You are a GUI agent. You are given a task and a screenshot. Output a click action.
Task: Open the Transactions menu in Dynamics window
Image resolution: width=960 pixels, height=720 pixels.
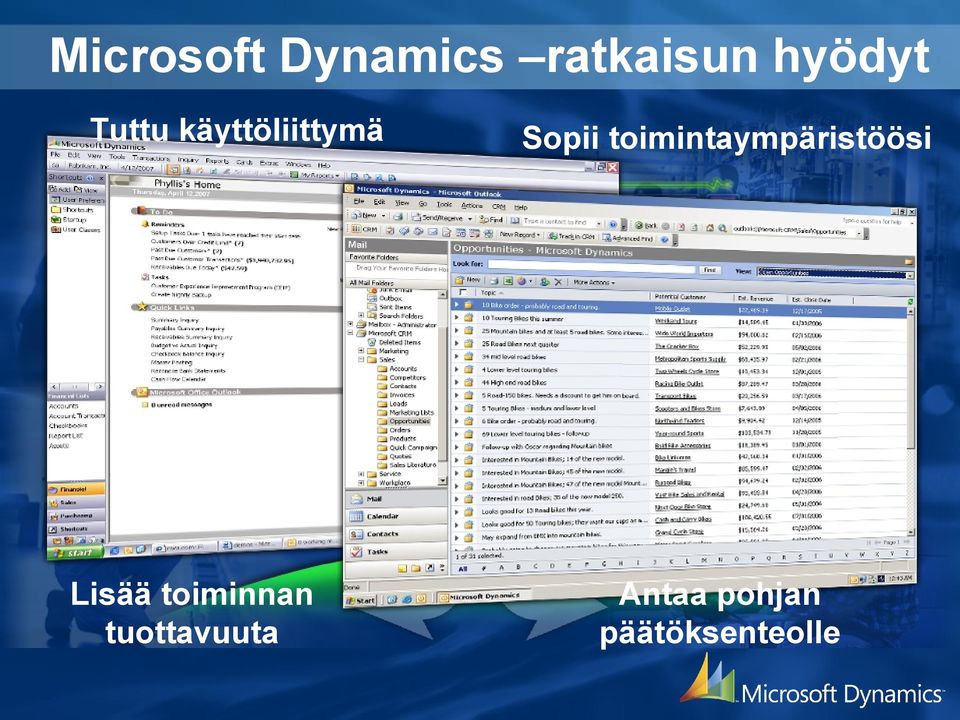[151, 158]
